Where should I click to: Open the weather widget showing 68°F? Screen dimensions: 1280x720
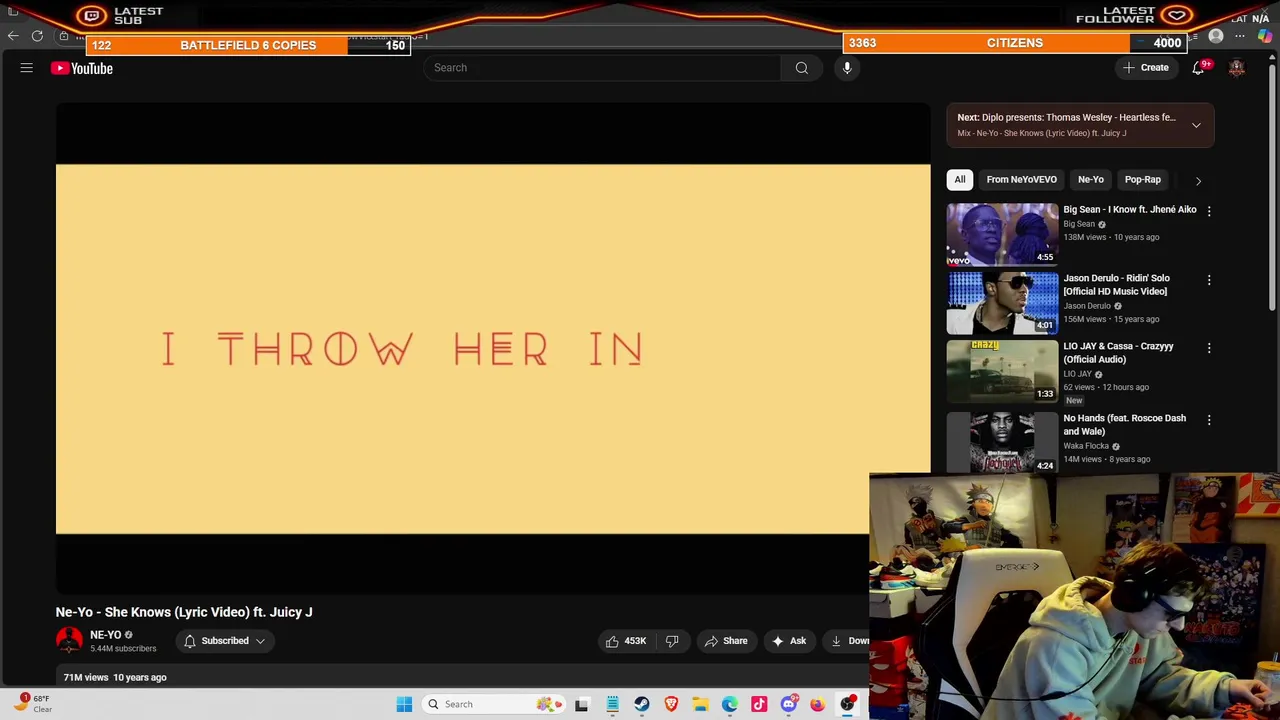[x=33, y=704]
